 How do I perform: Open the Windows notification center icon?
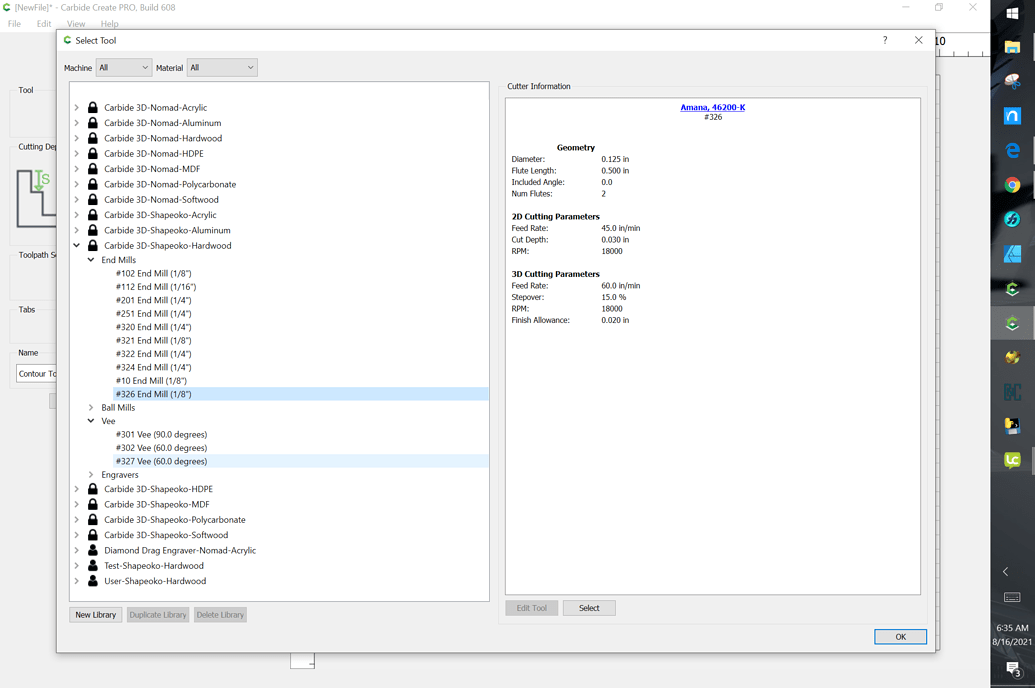(1012, 668)
